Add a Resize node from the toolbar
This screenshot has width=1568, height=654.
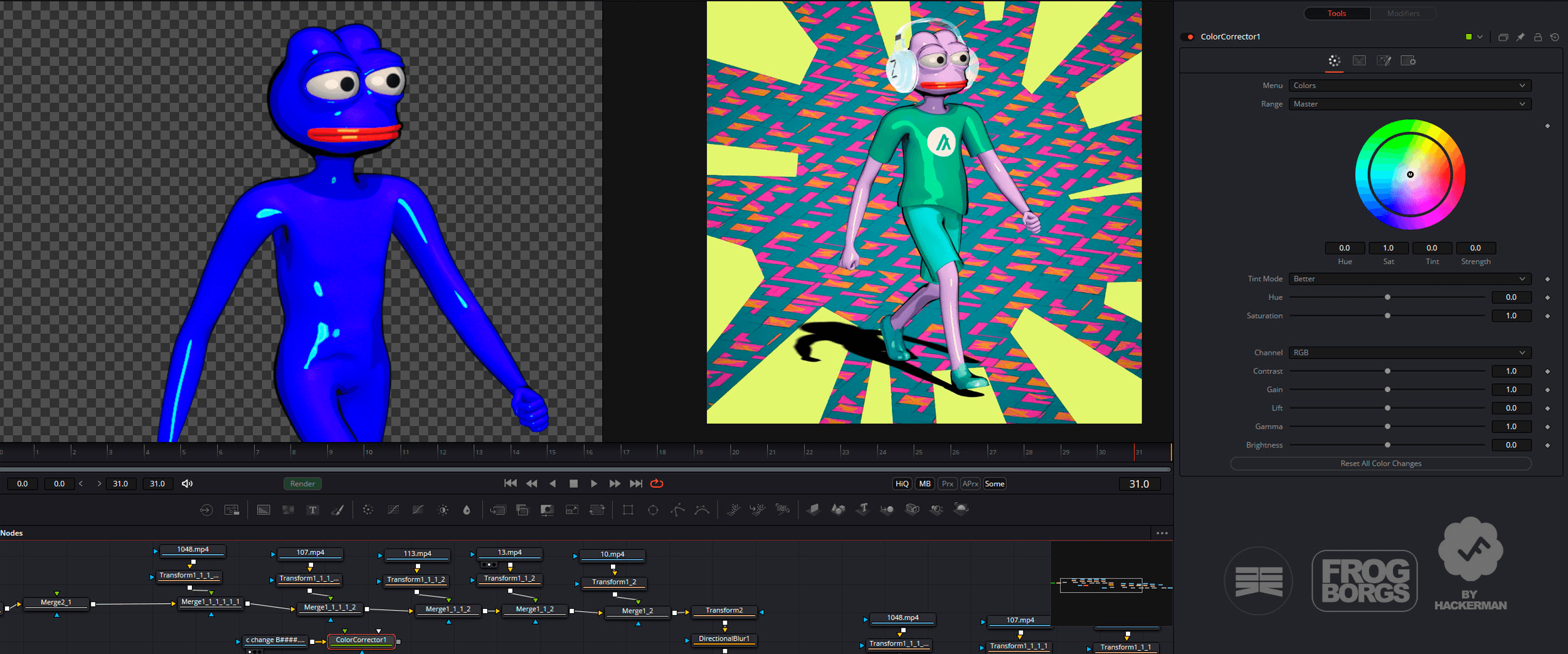click(x=572, y=510)
